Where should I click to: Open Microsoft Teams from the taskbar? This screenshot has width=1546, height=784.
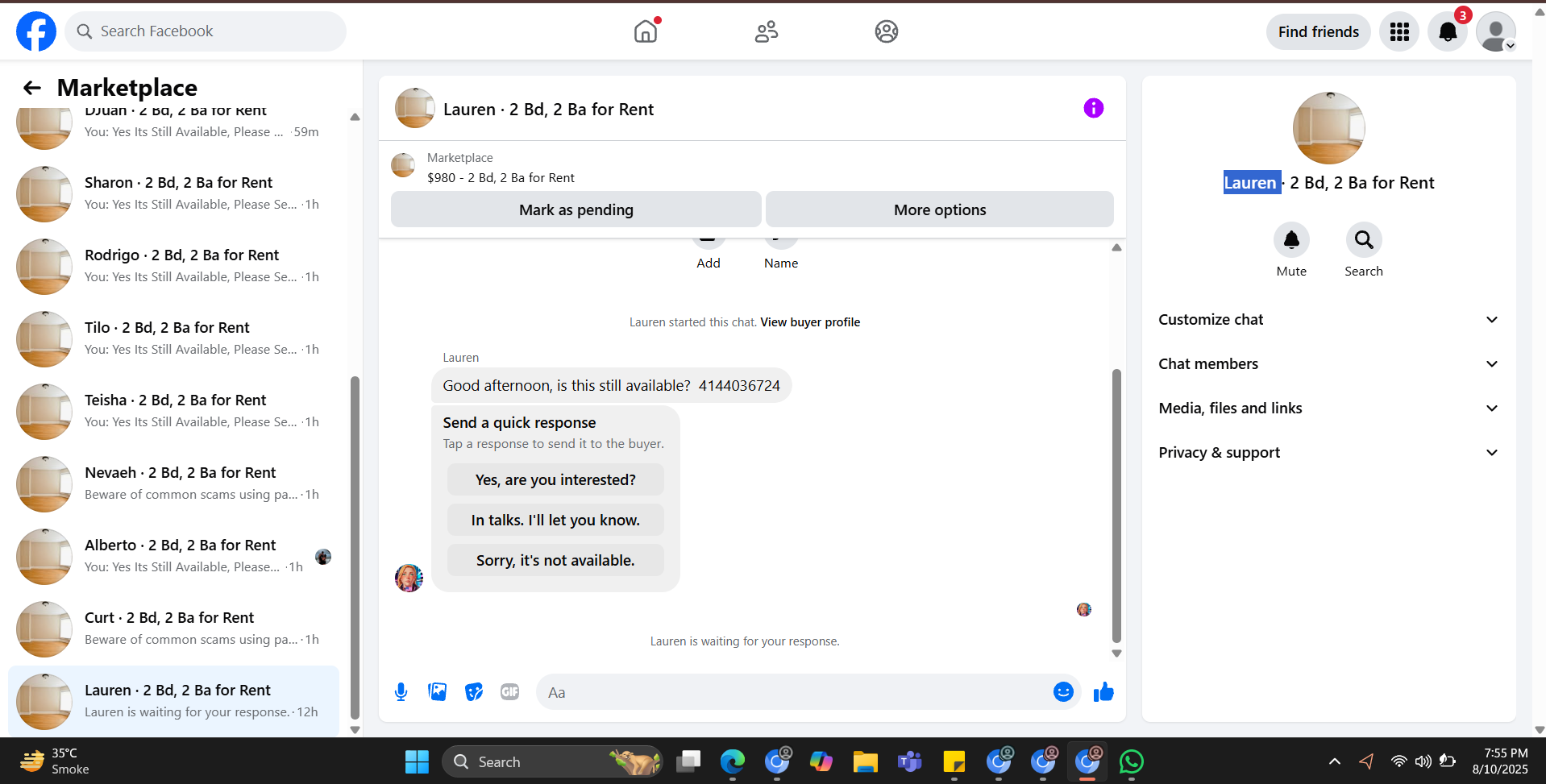[910, 761]
